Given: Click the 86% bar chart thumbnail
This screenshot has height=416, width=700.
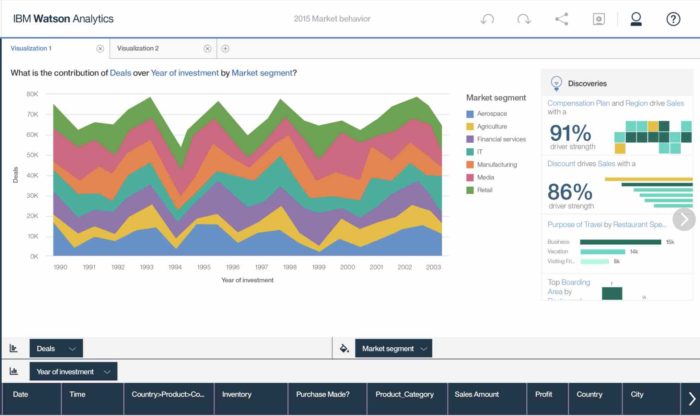Looking at the screenshot, I should [x=649, y=193].
